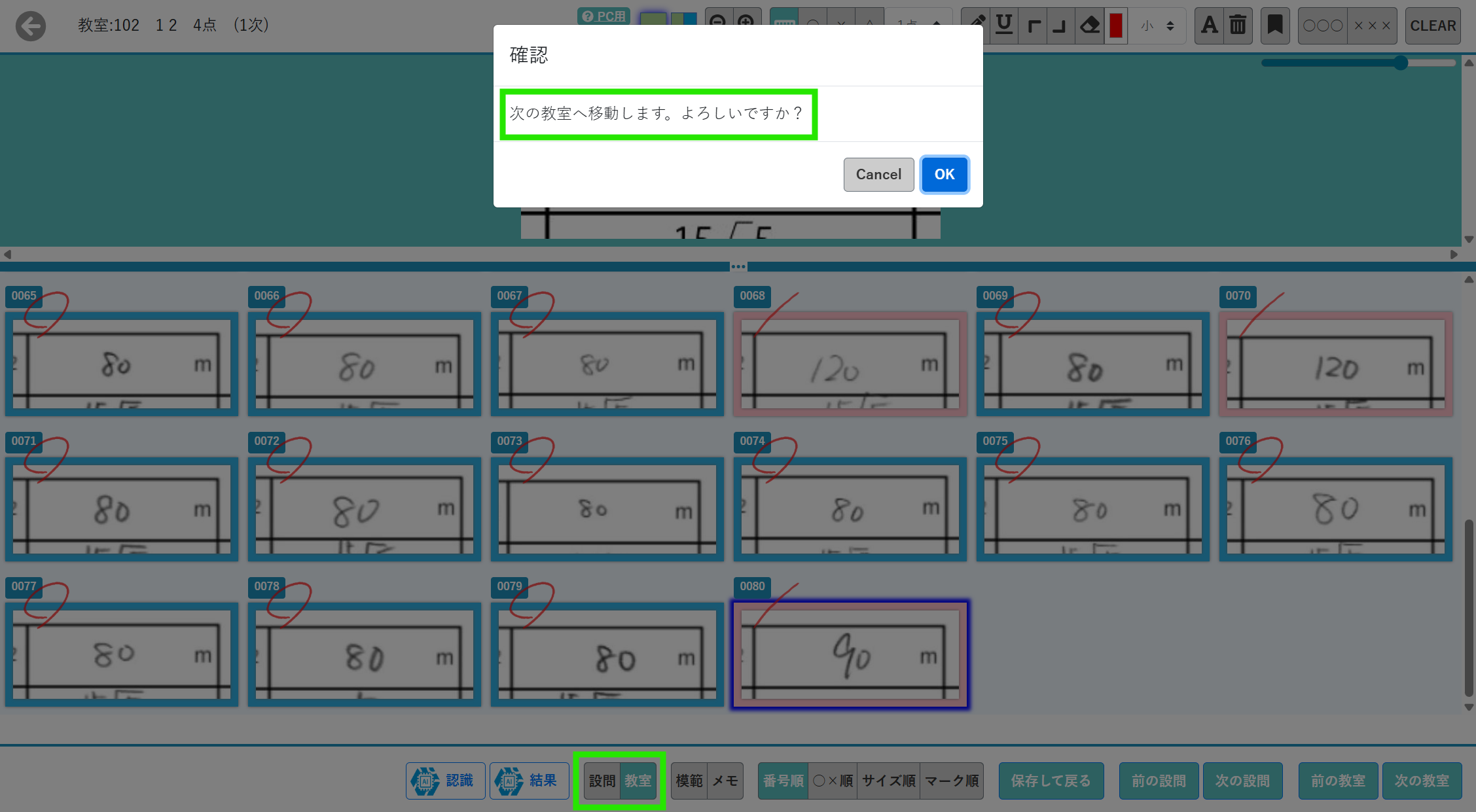Screen dimensions: 1476x812
Task: Open the pen size 小 dropdown
Action: 1157,26
